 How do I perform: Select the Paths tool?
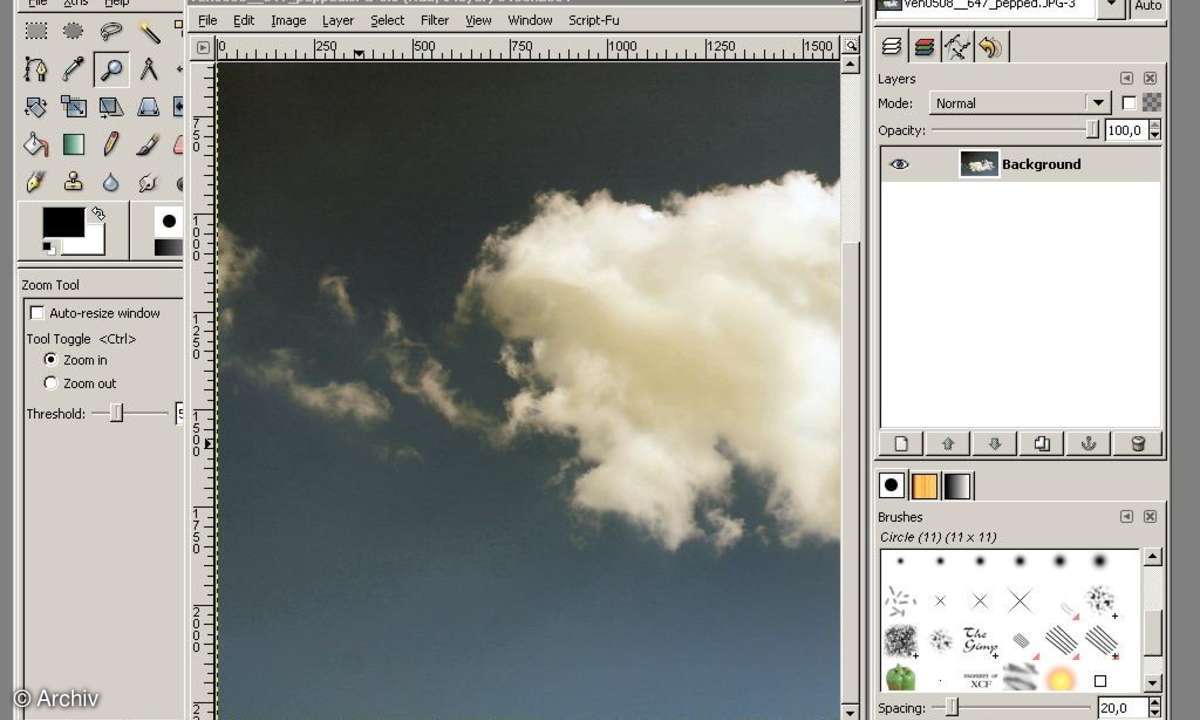pyautogui.click(x=36, y=69)
